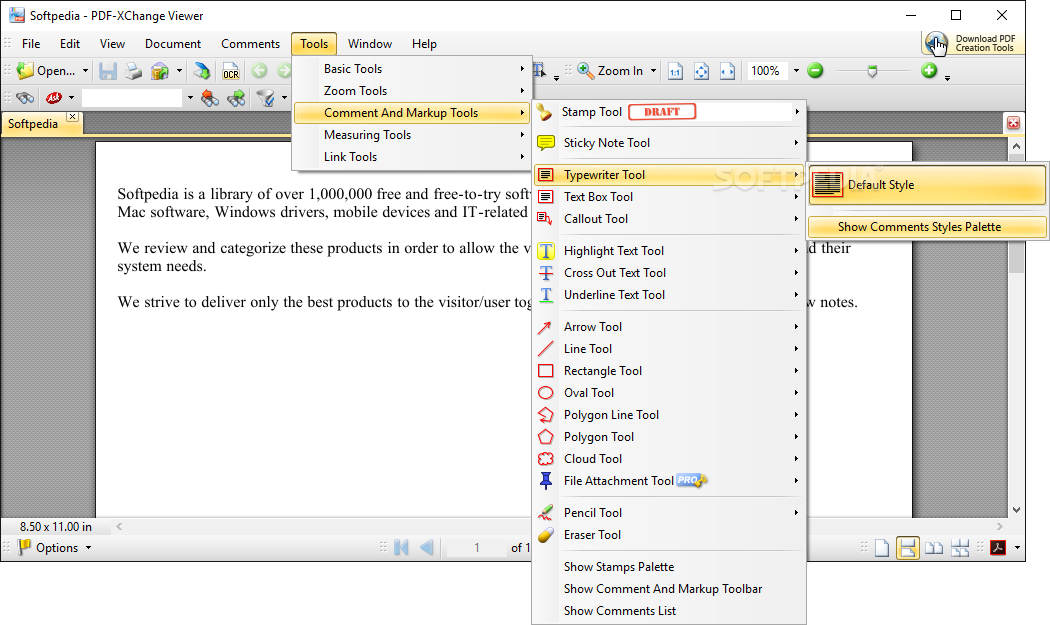
Task: Click the Fit Width icon
Action: (x=727, y=71)
